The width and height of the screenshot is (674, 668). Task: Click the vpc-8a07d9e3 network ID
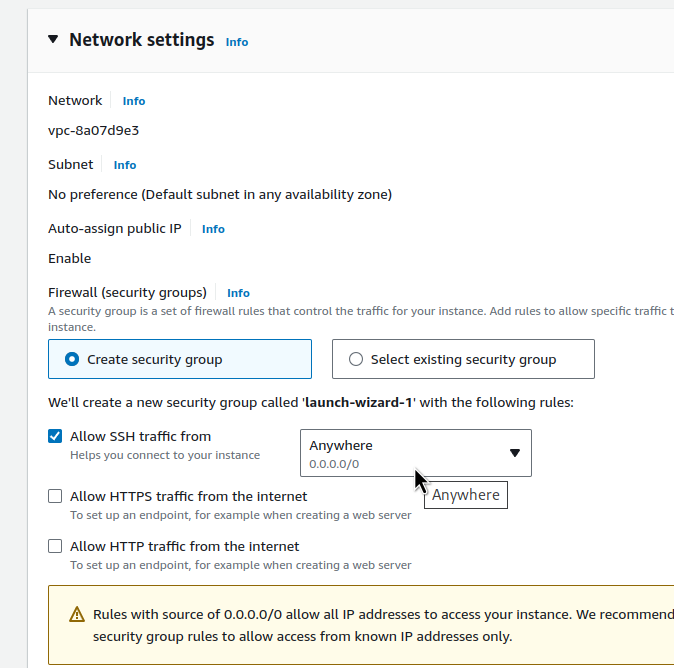94,130
